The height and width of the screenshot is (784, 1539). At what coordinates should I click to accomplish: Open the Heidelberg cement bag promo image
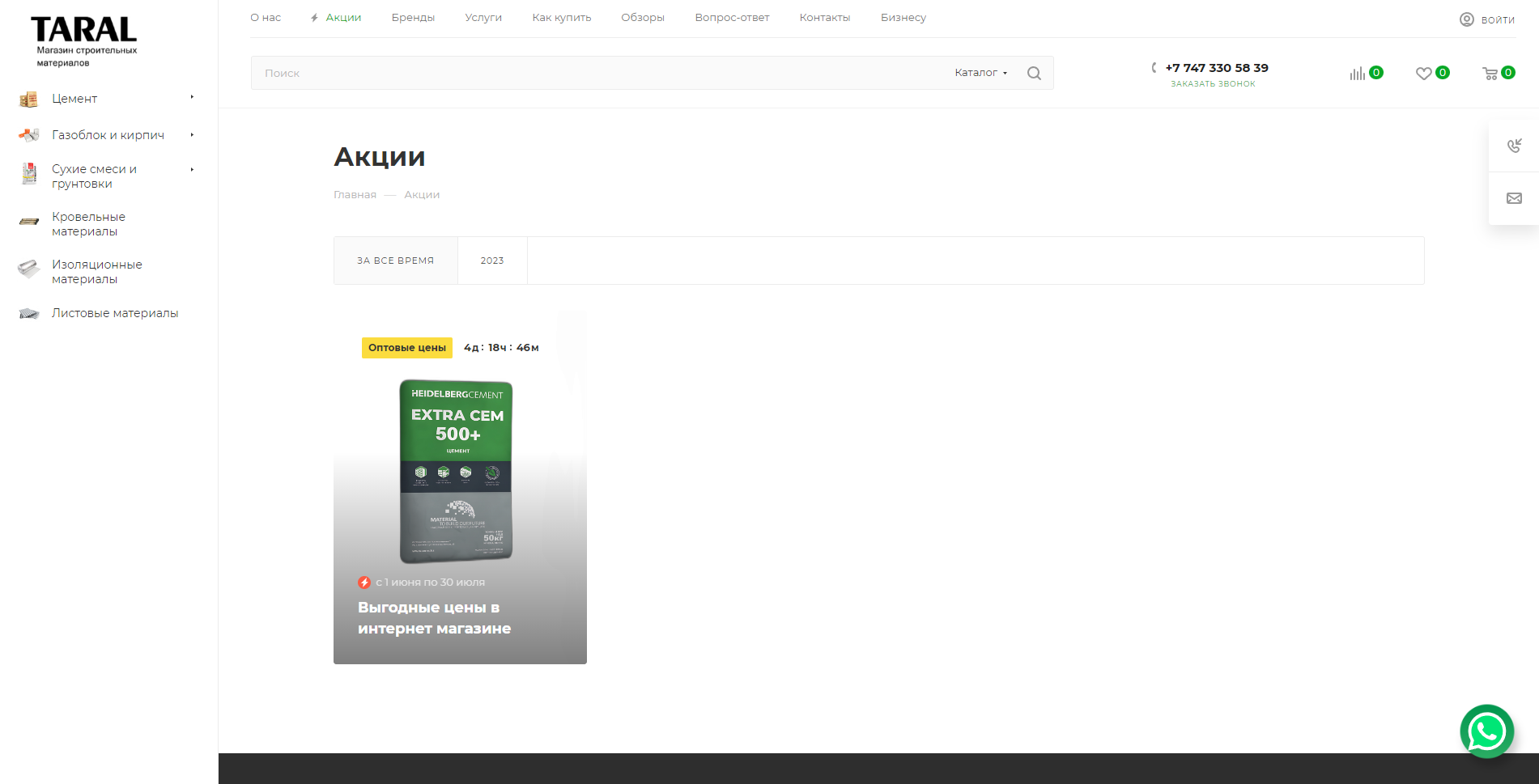[457, 472]
